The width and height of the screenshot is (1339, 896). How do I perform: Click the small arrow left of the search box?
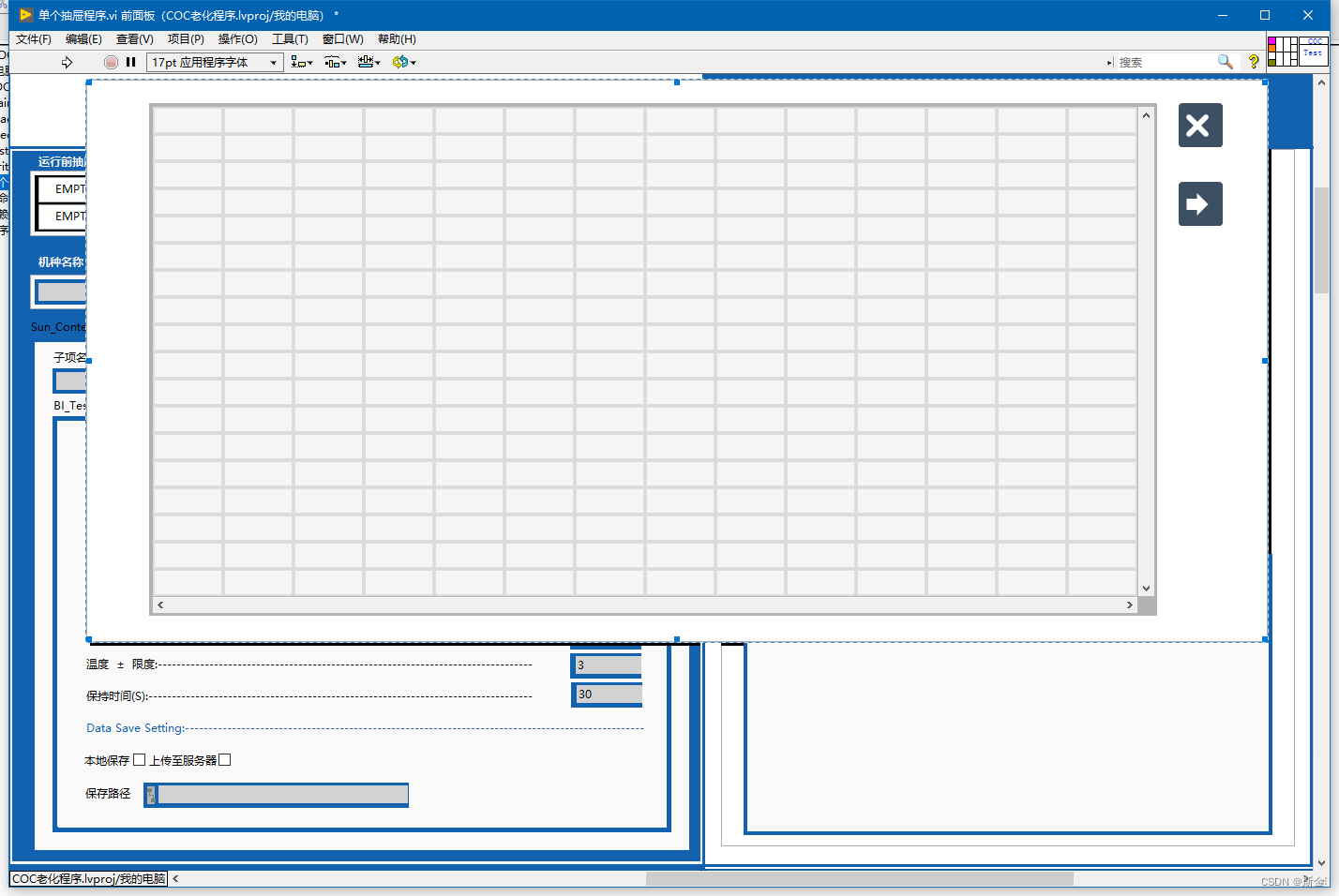(1109, 63)
